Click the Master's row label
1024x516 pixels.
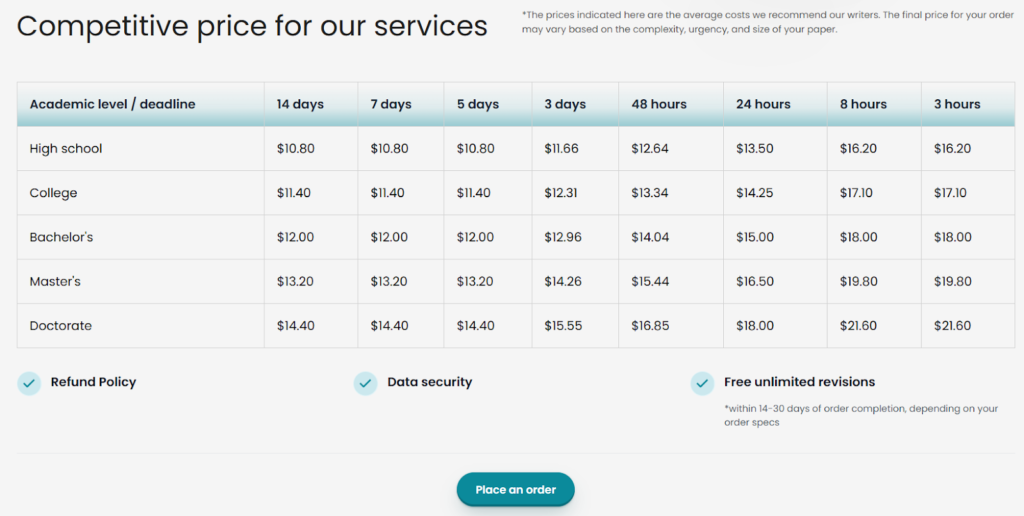click(x=55, y=282)
